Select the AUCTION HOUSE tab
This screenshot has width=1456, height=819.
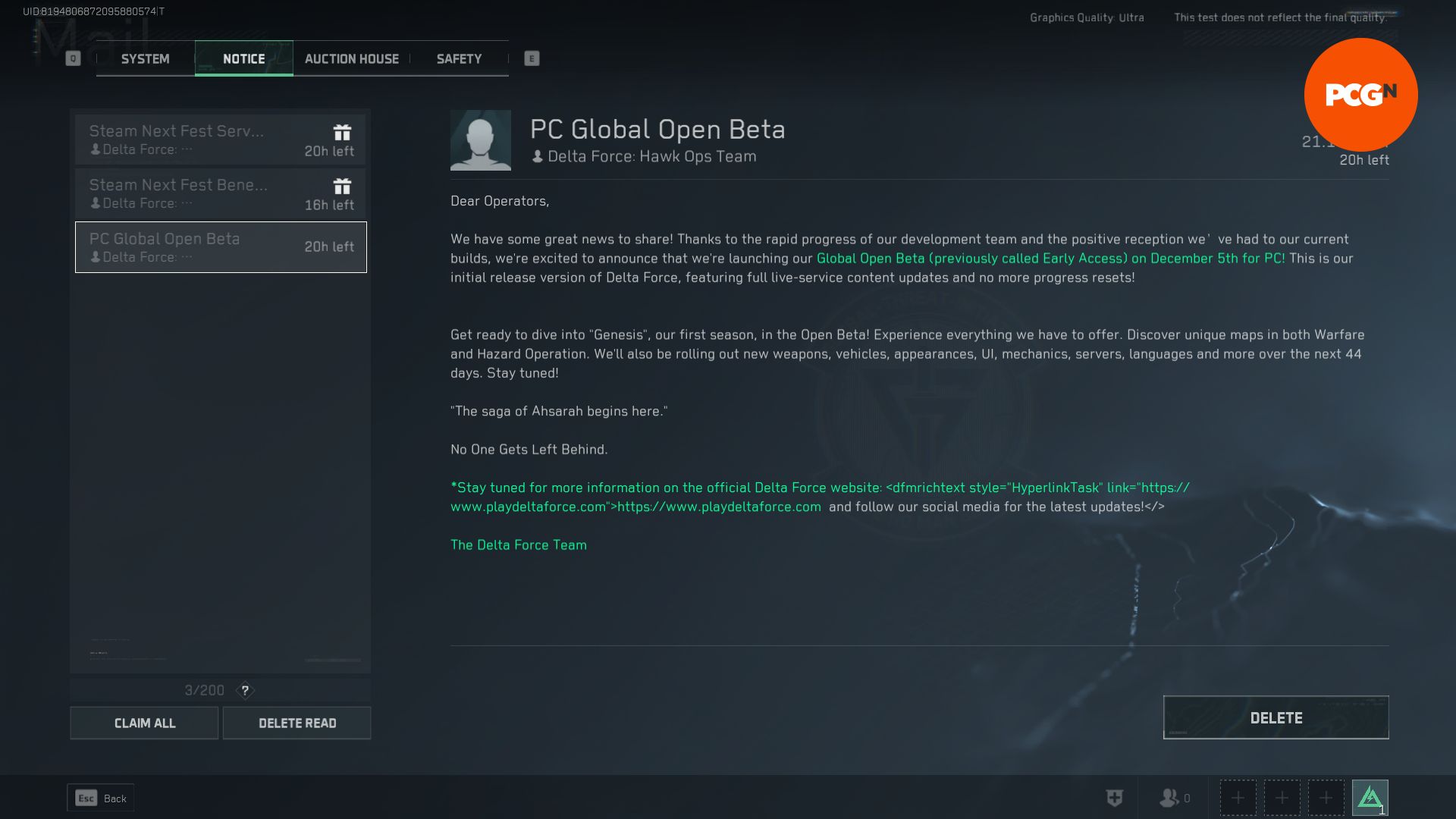[x=351, y=57]
